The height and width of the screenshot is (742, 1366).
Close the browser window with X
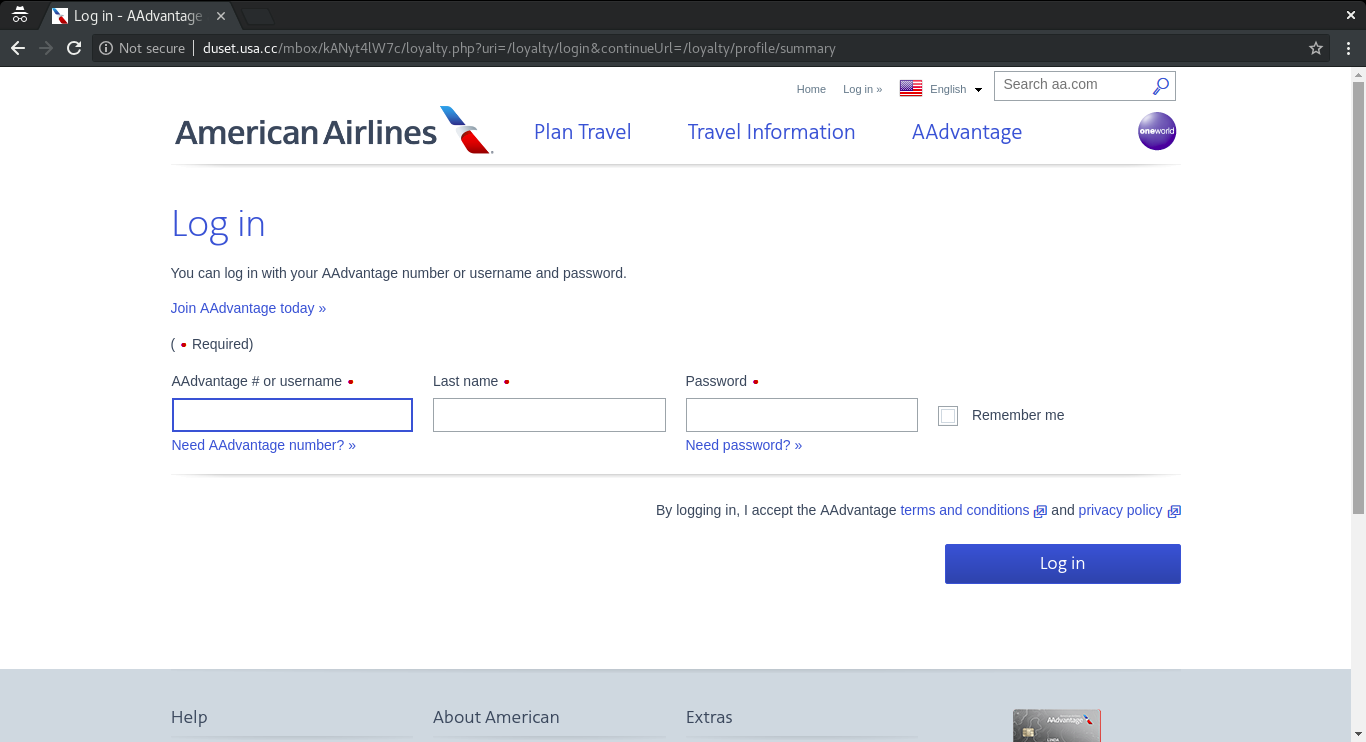(x=1349, y=14)
